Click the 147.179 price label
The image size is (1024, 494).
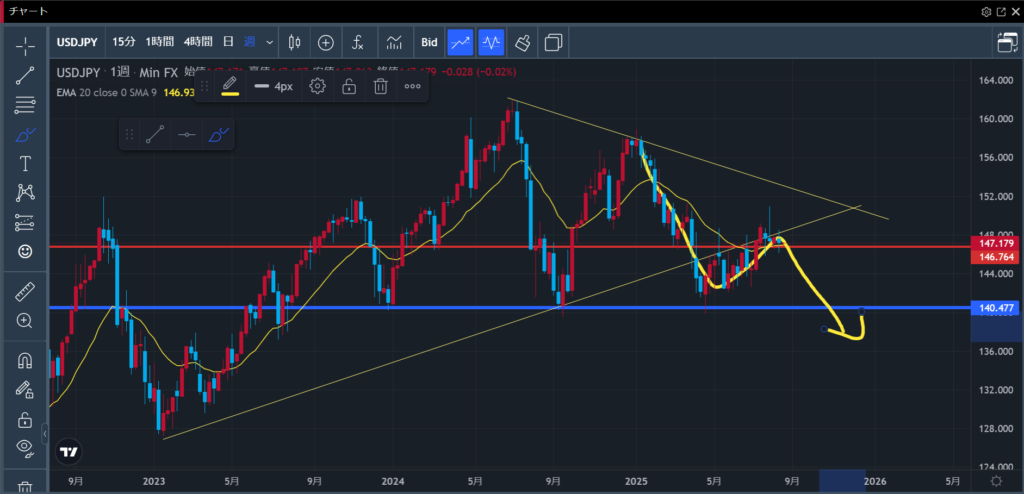tap(995, 243)
